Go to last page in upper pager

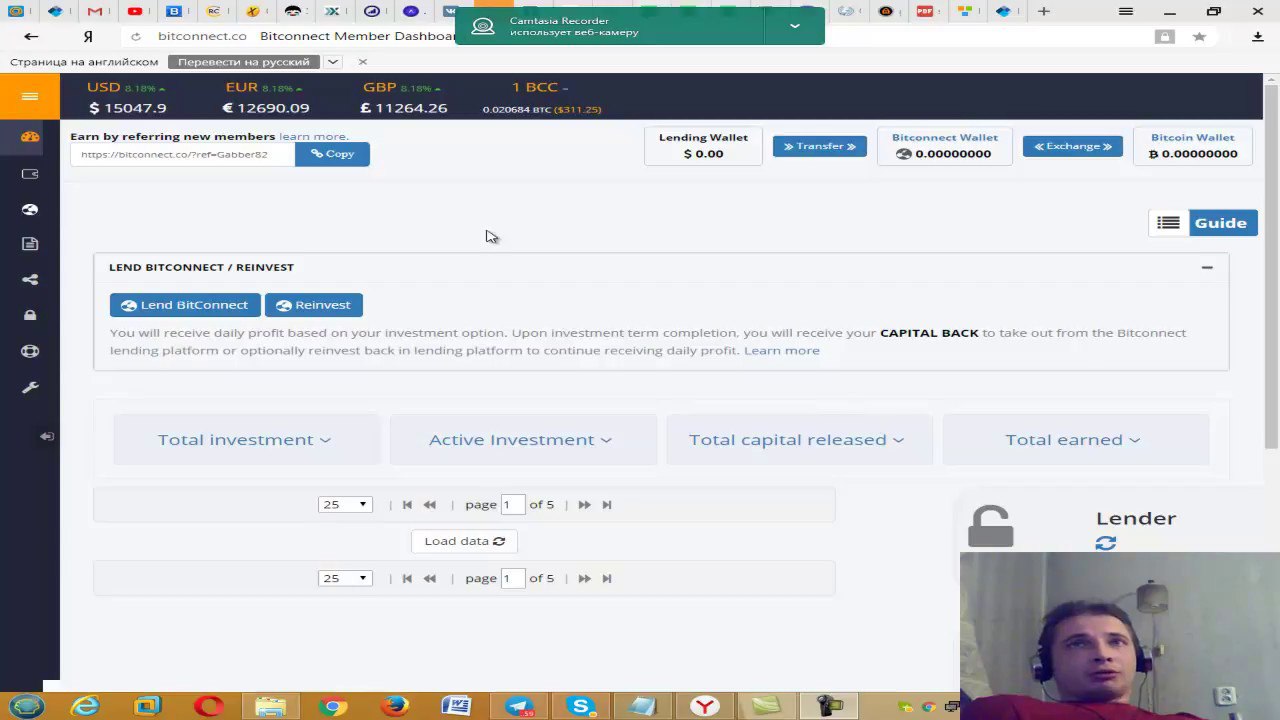tap(607, 505)
